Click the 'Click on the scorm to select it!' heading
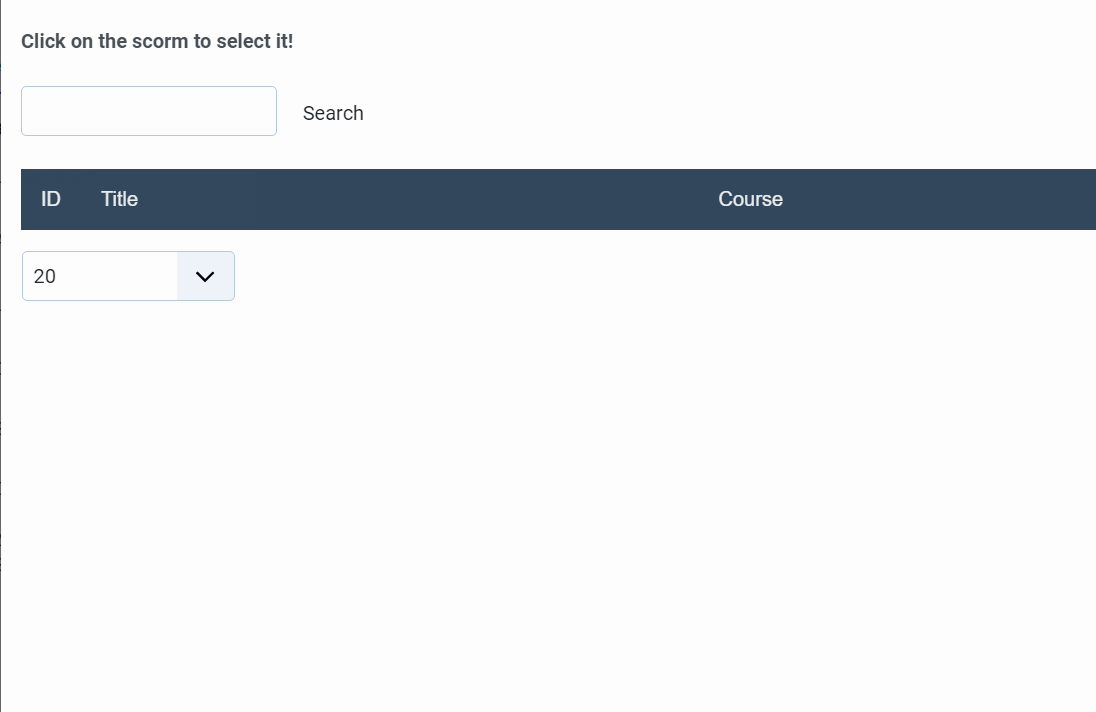The image size is (1096, 712). [157, 41]
